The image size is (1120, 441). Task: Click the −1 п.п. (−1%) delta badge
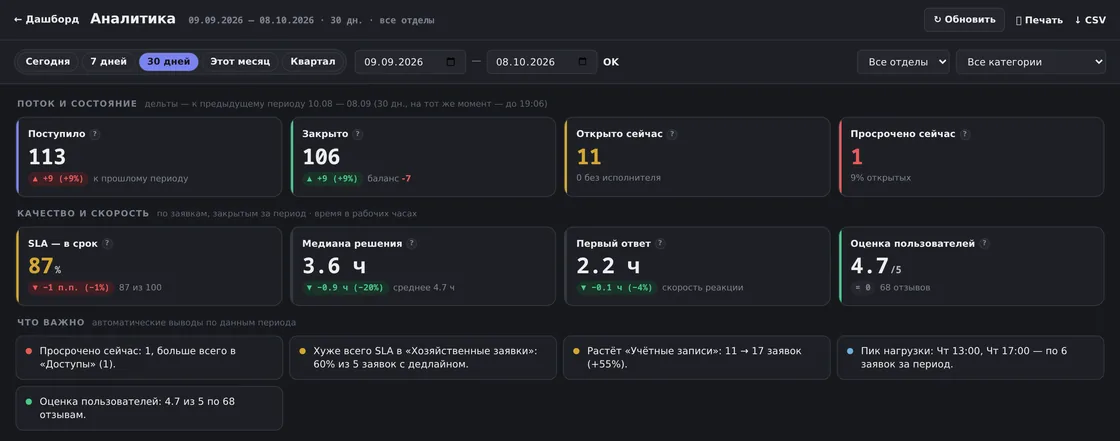(x=71, y=288)
